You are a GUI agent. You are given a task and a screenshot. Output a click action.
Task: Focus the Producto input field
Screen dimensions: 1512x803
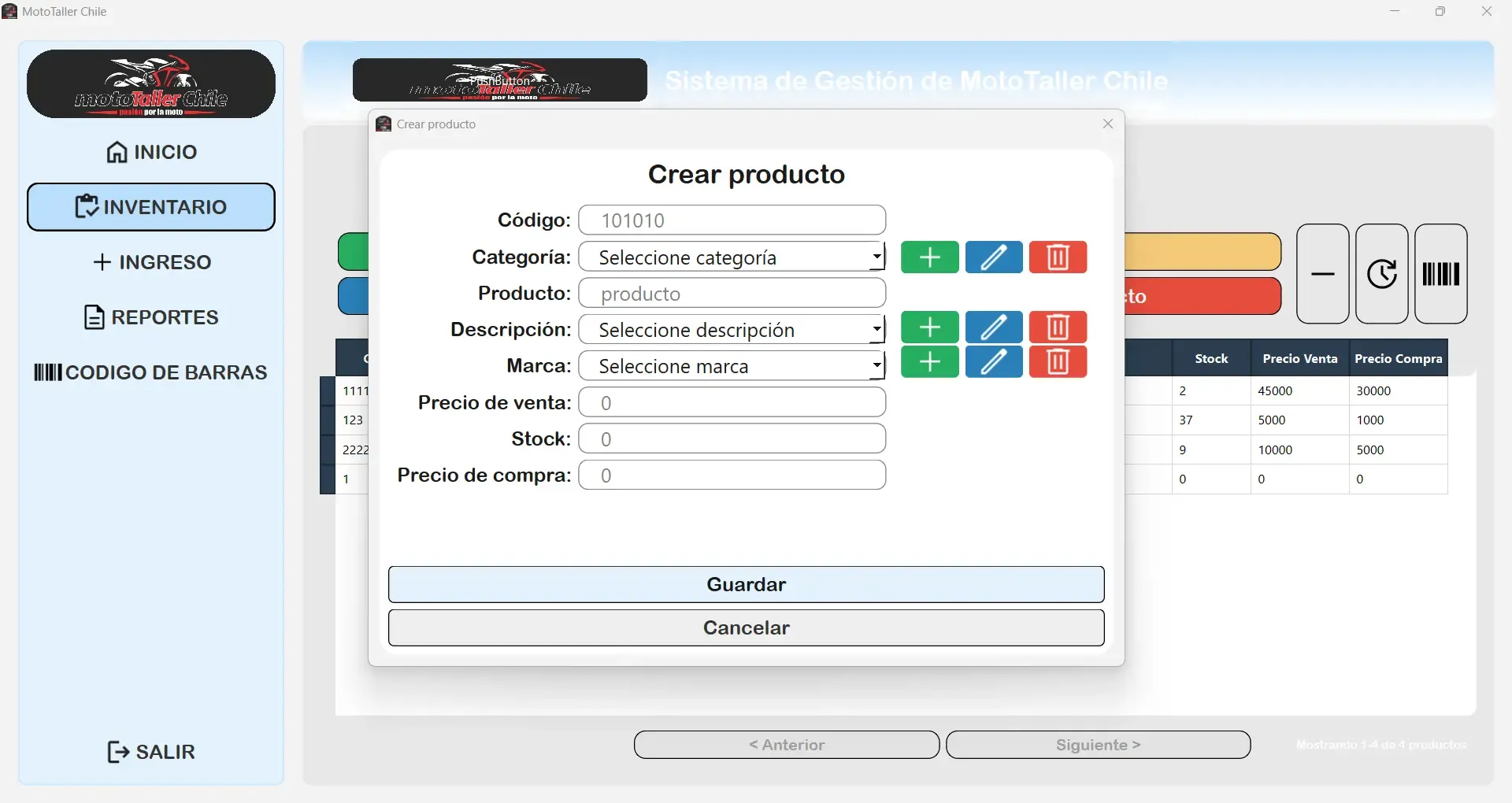click(x=732, y=294)
